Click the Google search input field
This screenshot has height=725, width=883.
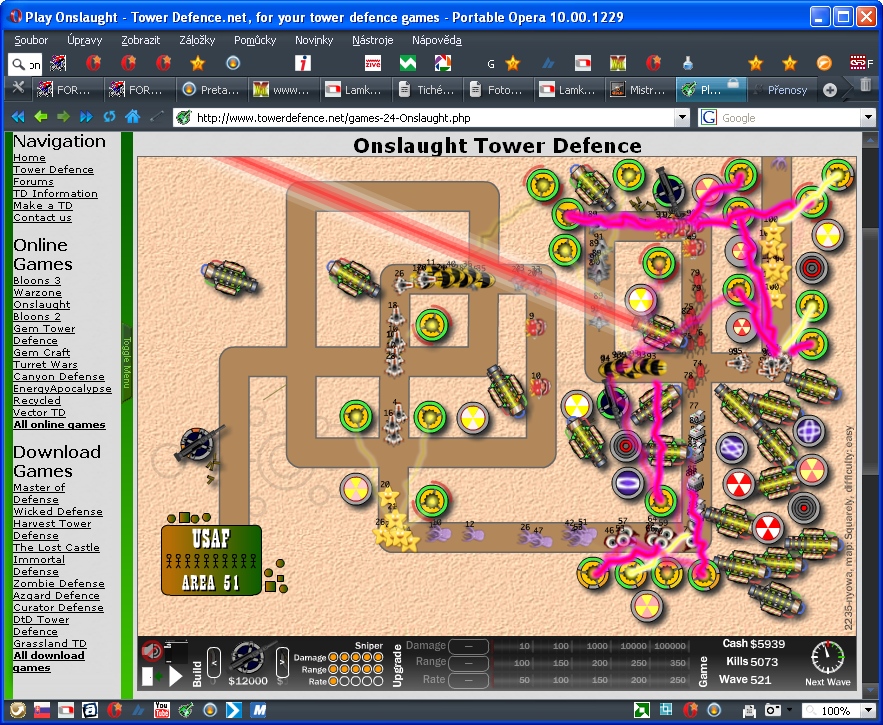788,118
